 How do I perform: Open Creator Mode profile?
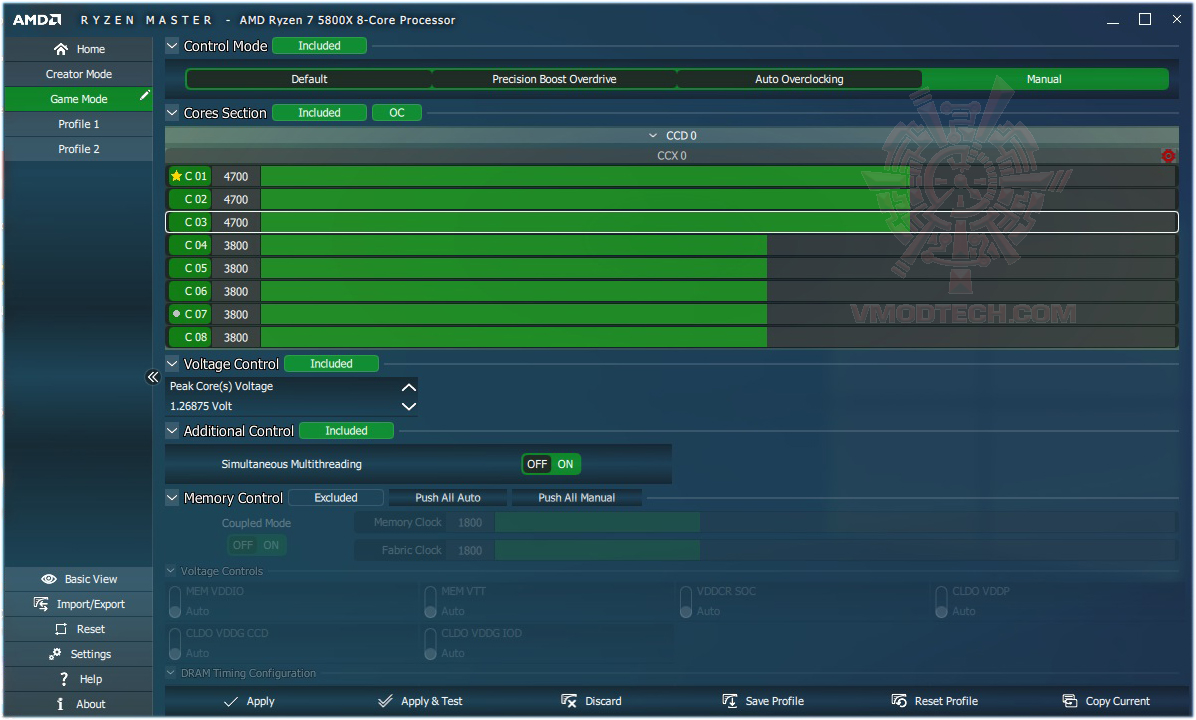79,74
